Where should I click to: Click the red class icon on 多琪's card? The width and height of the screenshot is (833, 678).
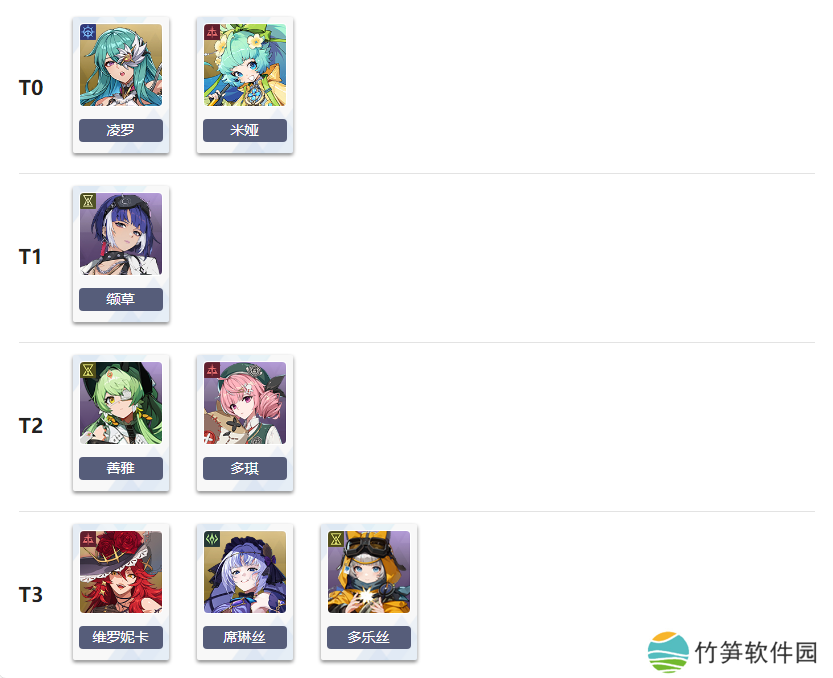coord(212,370)
